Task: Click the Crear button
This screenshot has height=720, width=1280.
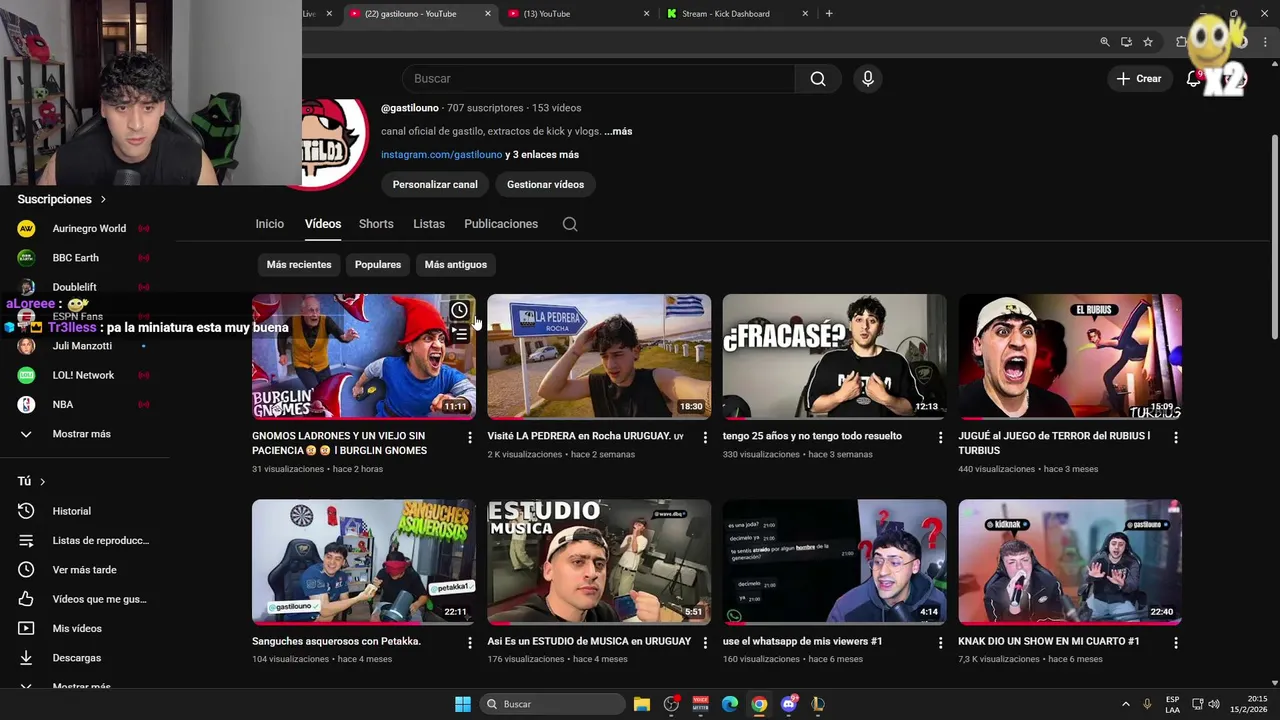Action: point(1139,79)
